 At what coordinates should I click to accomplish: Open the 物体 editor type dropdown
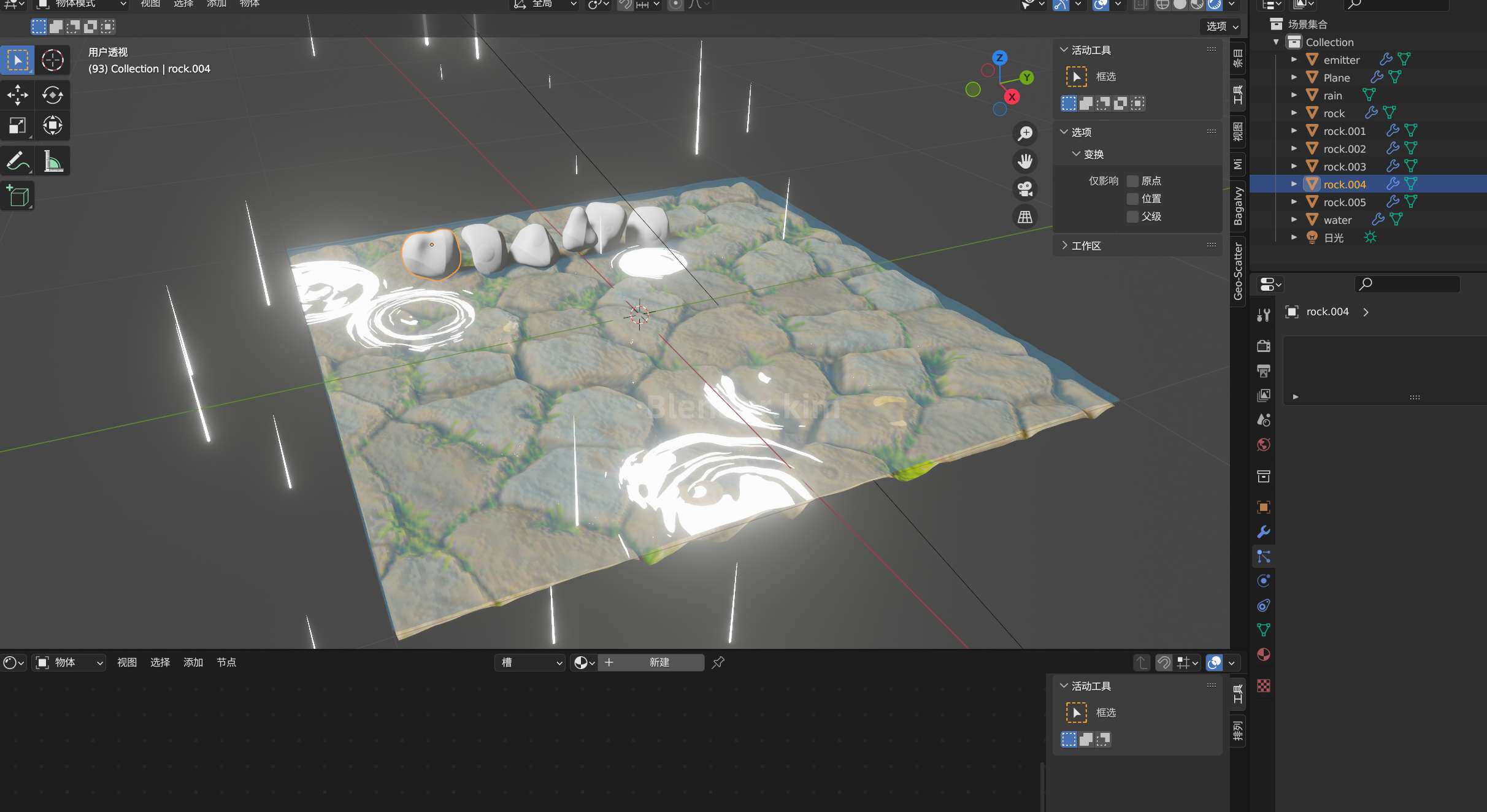click(69, 662)
